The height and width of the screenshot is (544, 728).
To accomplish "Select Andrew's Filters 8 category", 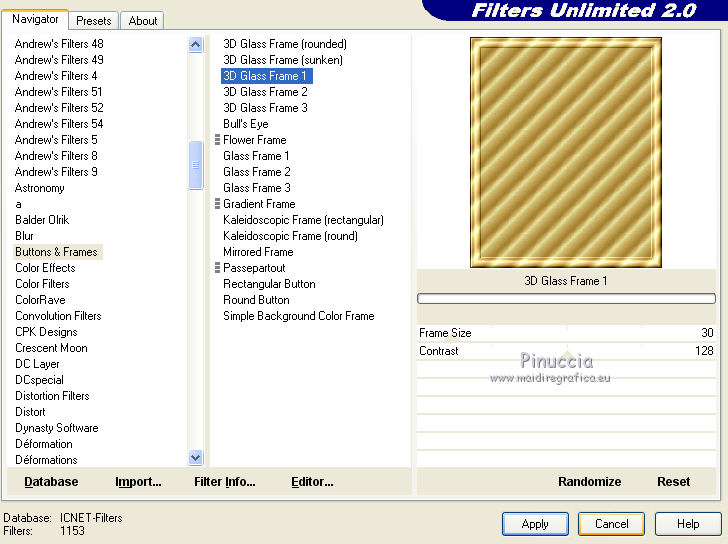I will 56,156.
